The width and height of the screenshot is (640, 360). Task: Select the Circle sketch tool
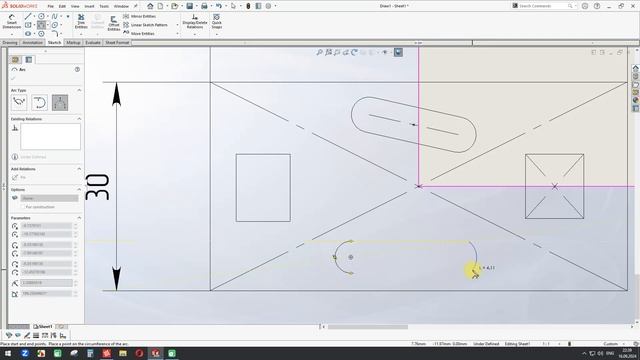pyautogui.click(x=41, y=16)
